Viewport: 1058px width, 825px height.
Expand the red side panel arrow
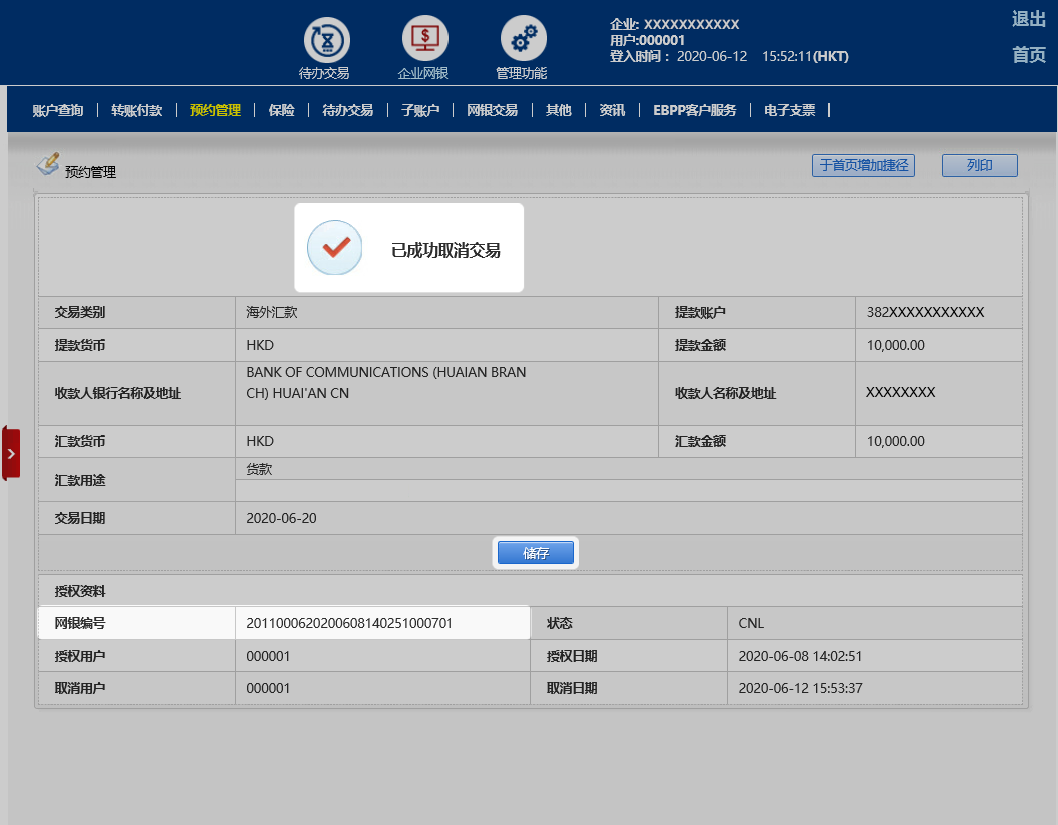pos(11,453)
